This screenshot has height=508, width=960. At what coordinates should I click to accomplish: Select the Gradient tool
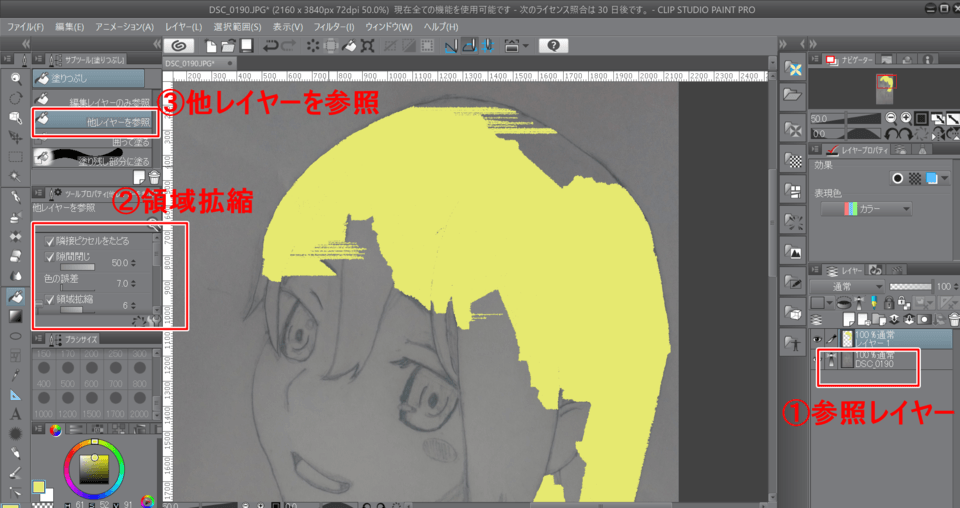pos(15,316)
